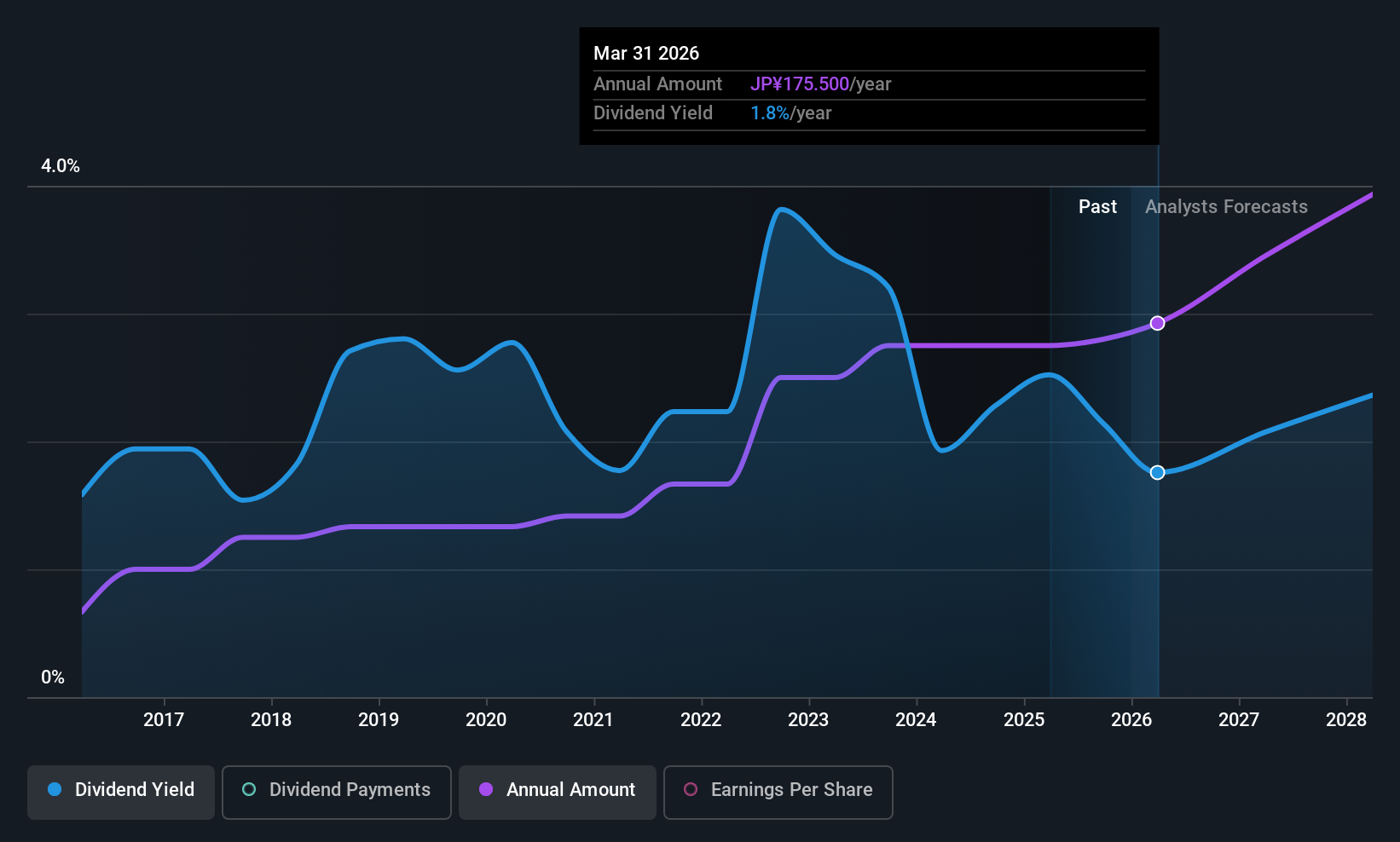Image resolution: width=1400 pixels, height=842 pixels.
Task: Click the Analysts Forecasts label
Action: coord(1226,207)
